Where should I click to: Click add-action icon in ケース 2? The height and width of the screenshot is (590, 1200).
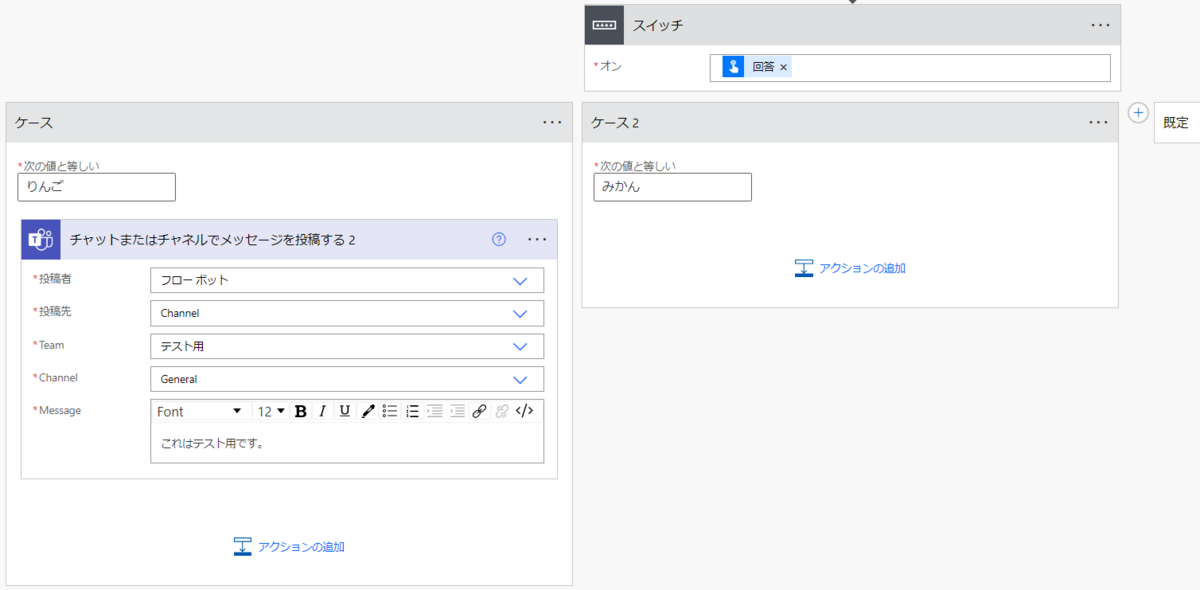[804, 268]
